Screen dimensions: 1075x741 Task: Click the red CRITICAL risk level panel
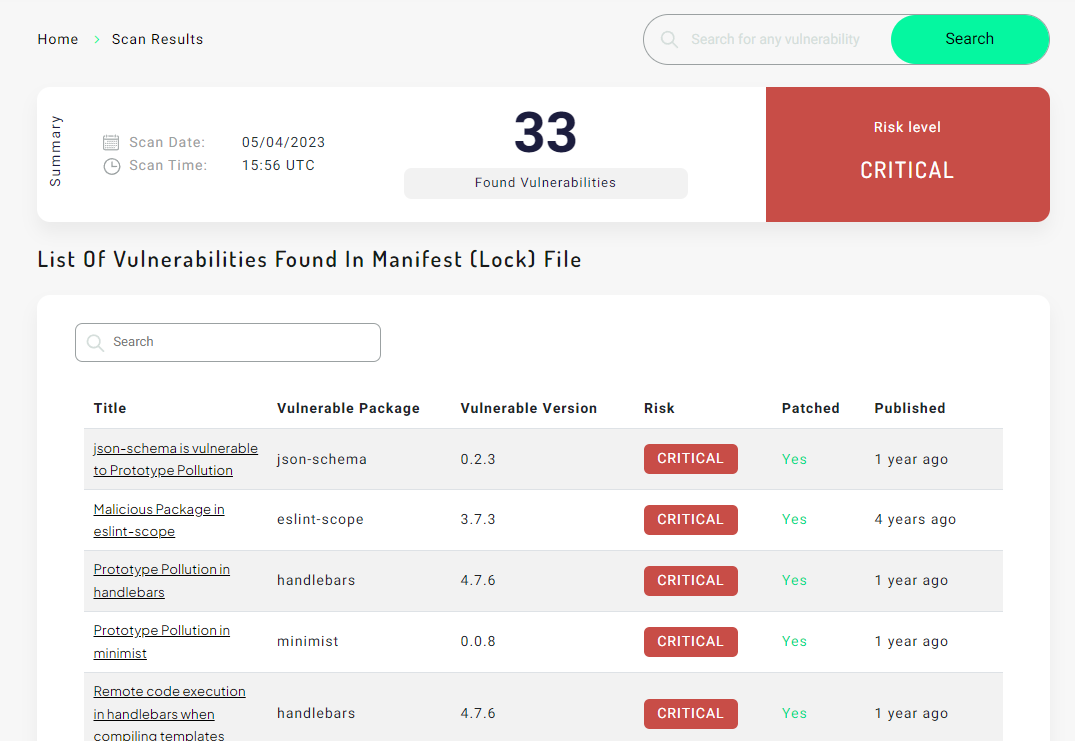pos(907,155)
